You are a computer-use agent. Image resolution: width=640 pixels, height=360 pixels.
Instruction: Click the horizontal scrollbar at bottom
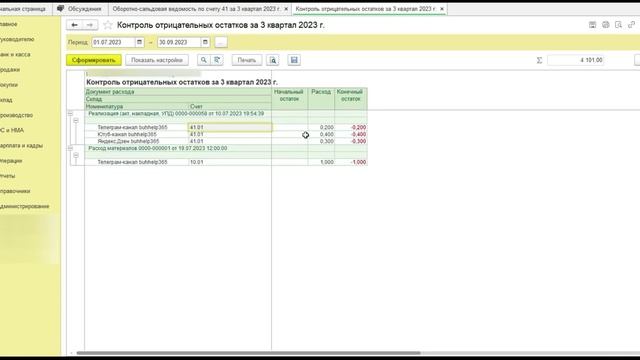tap(248, 353)
